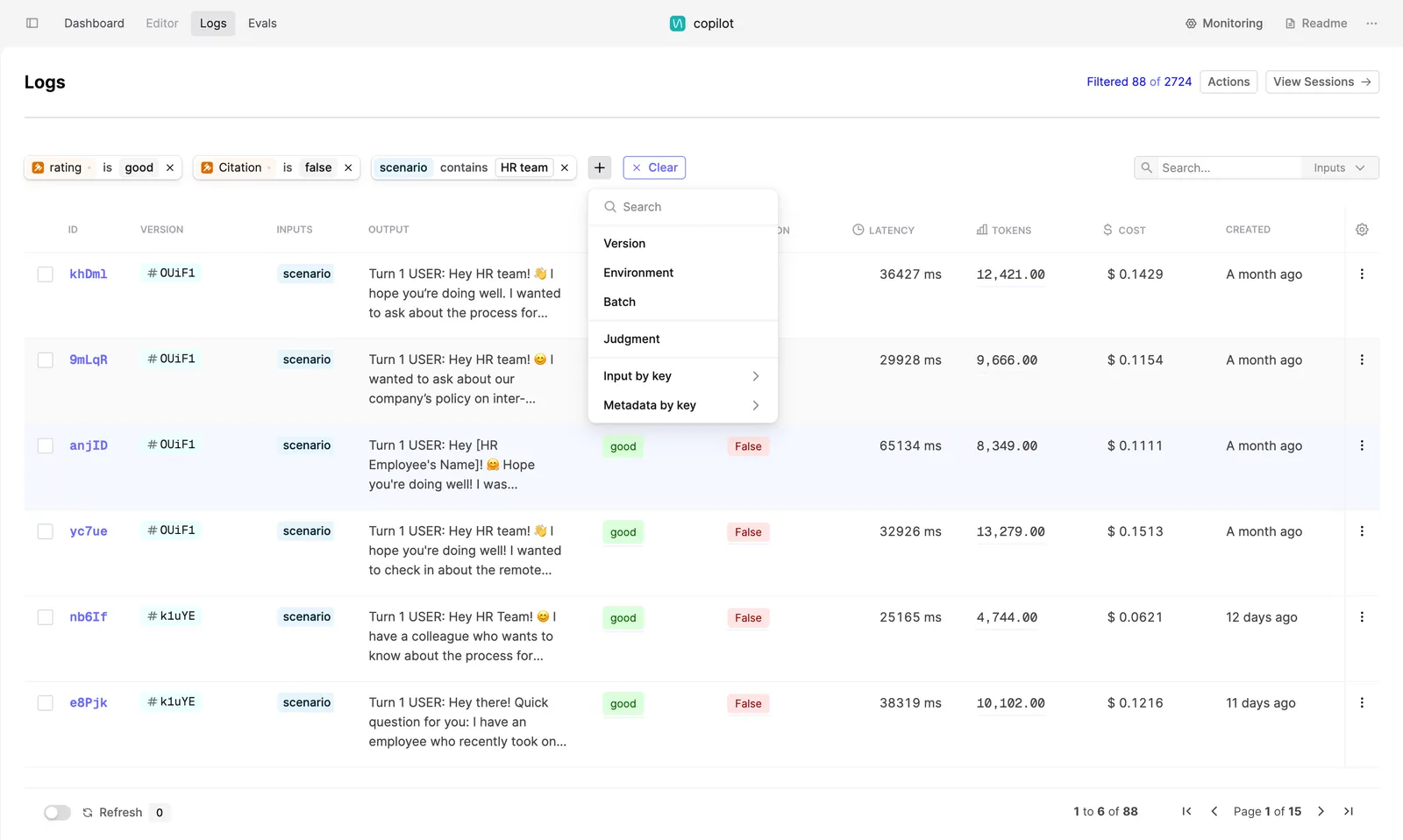Remove the scenario contains HR team filter
Viewport: 1403px width, 840px height.
tap(565, 167)
